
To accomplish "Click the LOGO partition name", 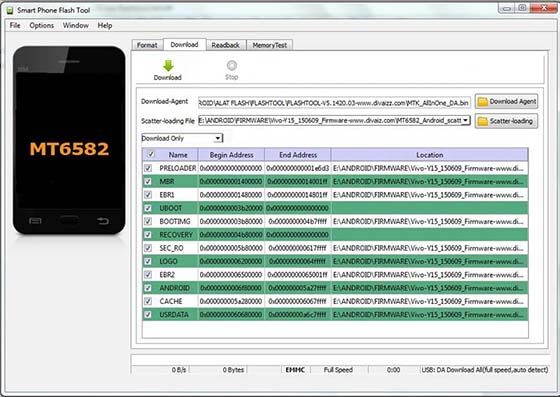I will click(x=168, y=261).
